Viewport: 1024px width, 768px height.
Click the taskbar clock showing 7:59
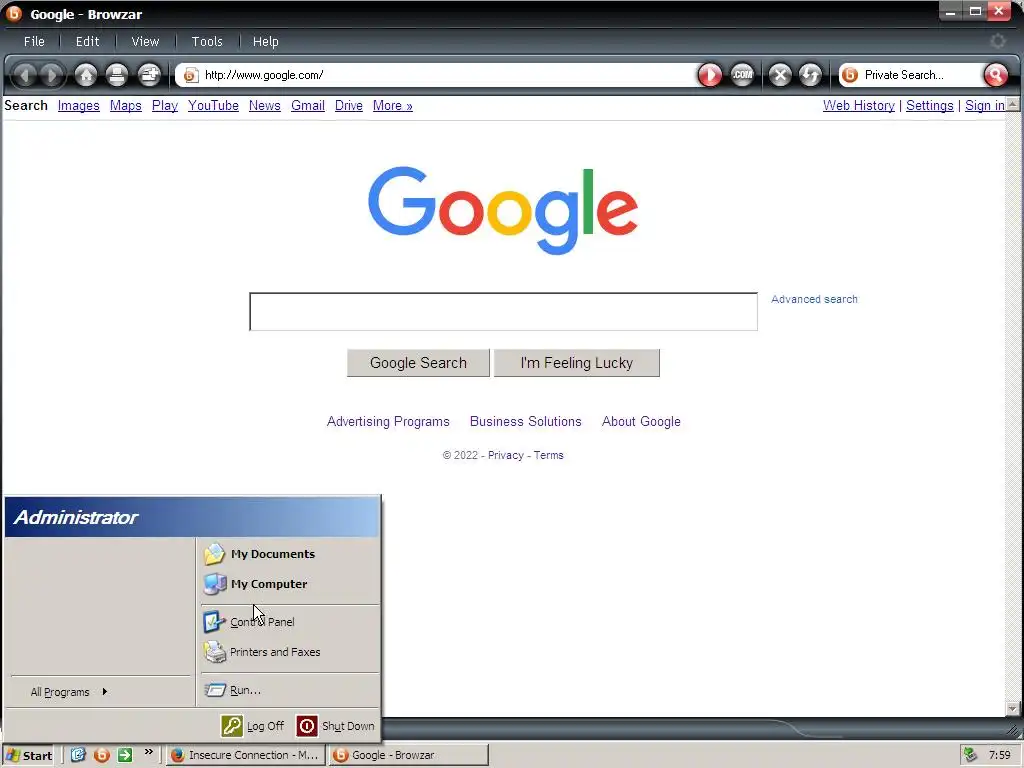pos(1000,755)
